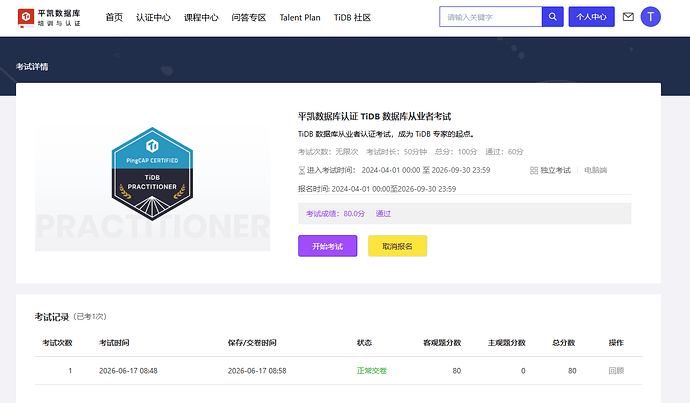Image resolution: width=690 pixels, height=403 pixels.
Task: Click 考试记录 section heading
Action: coord(52,317)
